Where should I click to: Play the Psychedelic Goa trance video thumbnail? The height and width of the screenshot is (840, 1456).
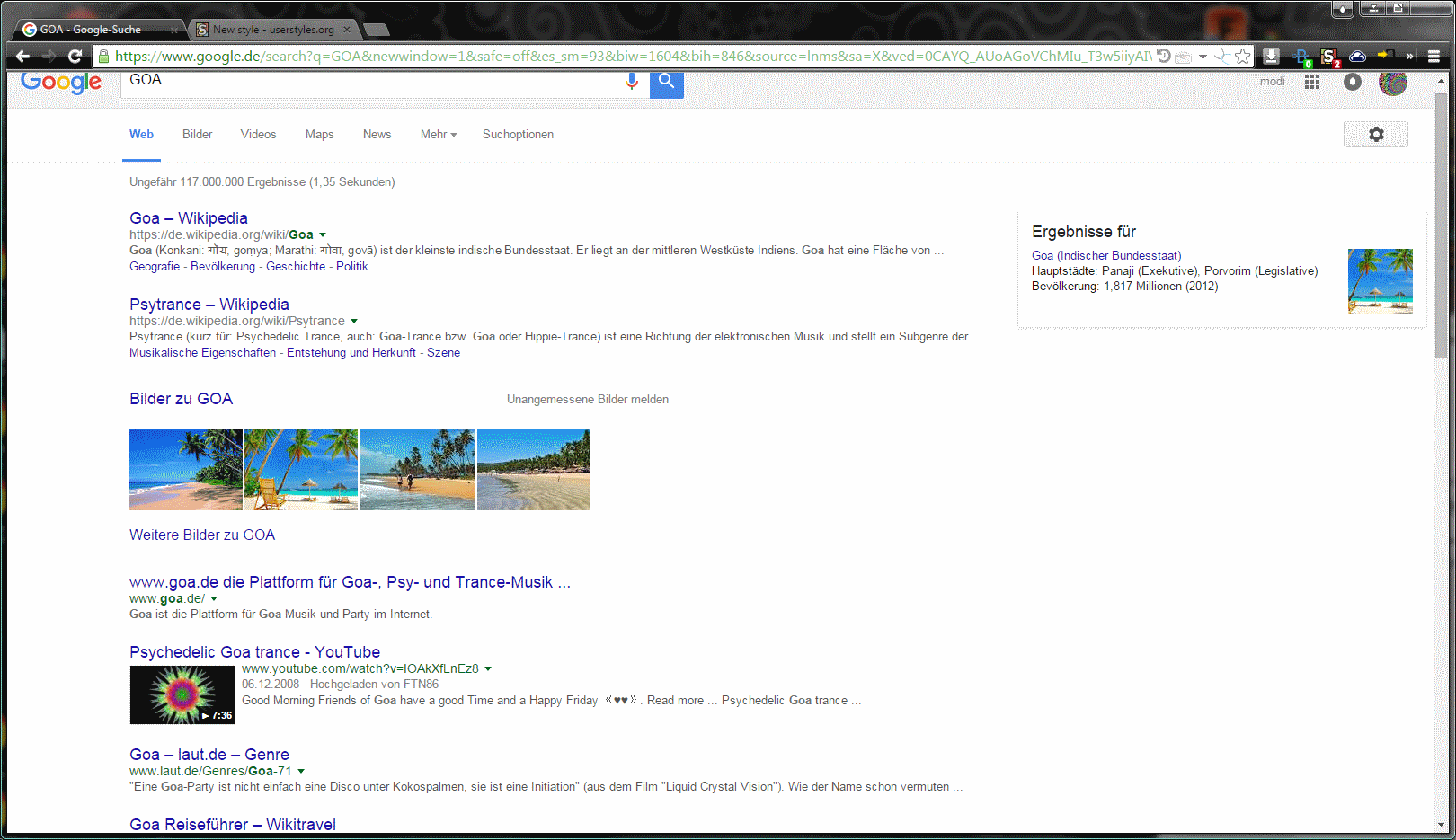click(182, 694)
